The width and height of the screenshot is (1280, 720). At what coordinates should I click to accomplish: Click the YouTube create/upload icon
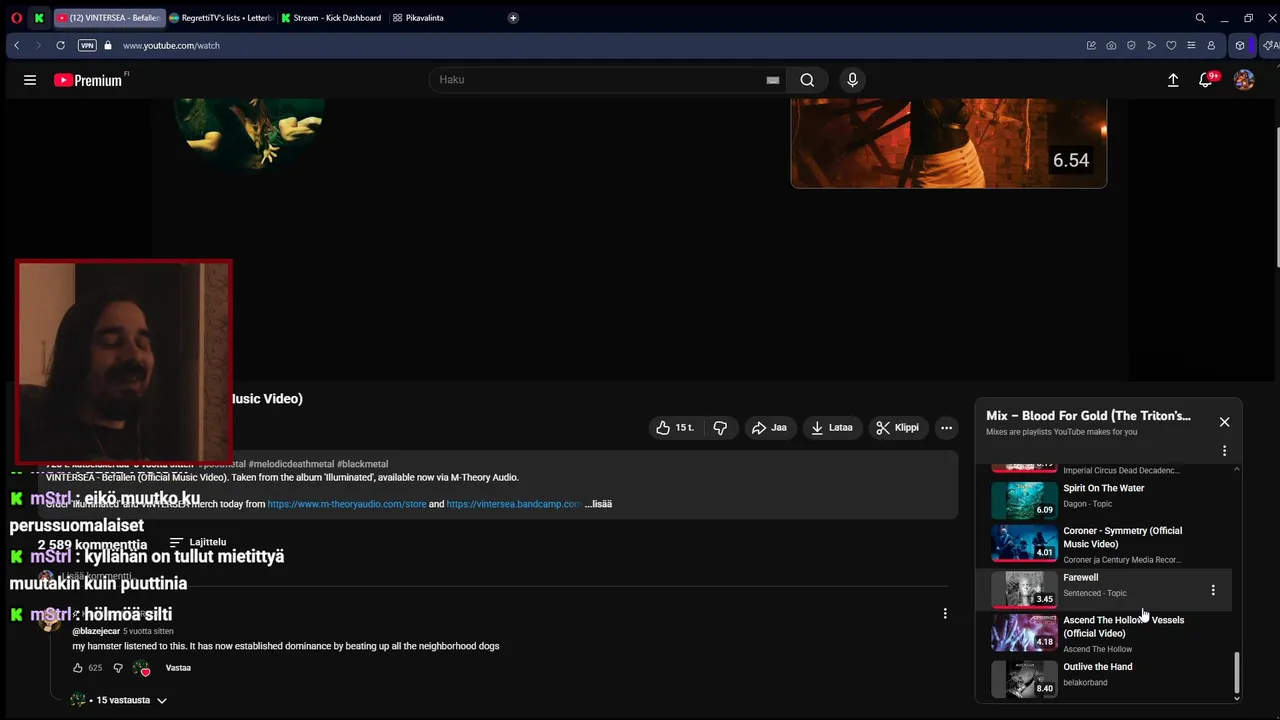tap(1173, 80)
